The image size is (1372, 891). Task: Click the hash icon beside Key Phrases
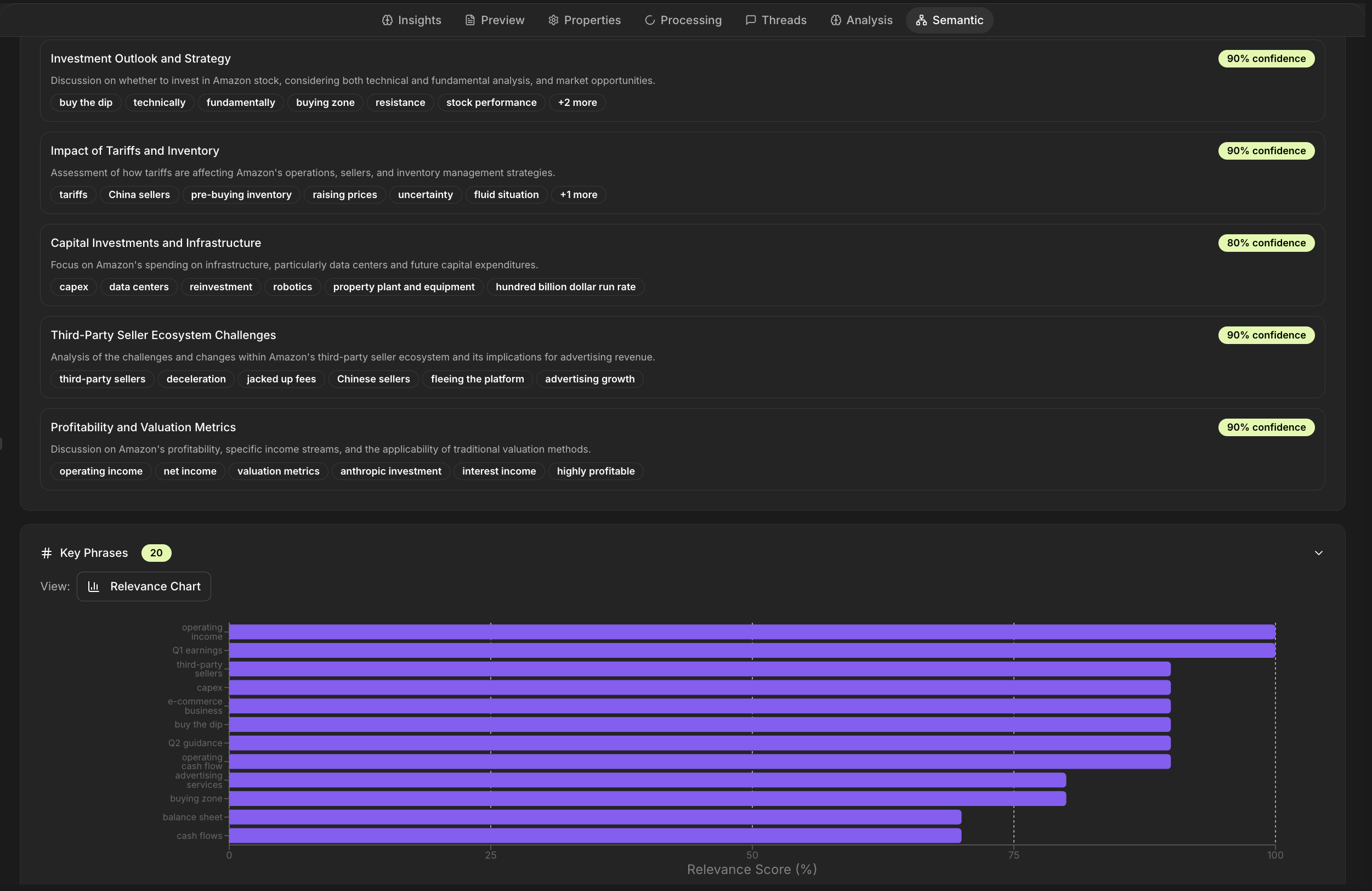pyautogui.click(x=46, y=552)
